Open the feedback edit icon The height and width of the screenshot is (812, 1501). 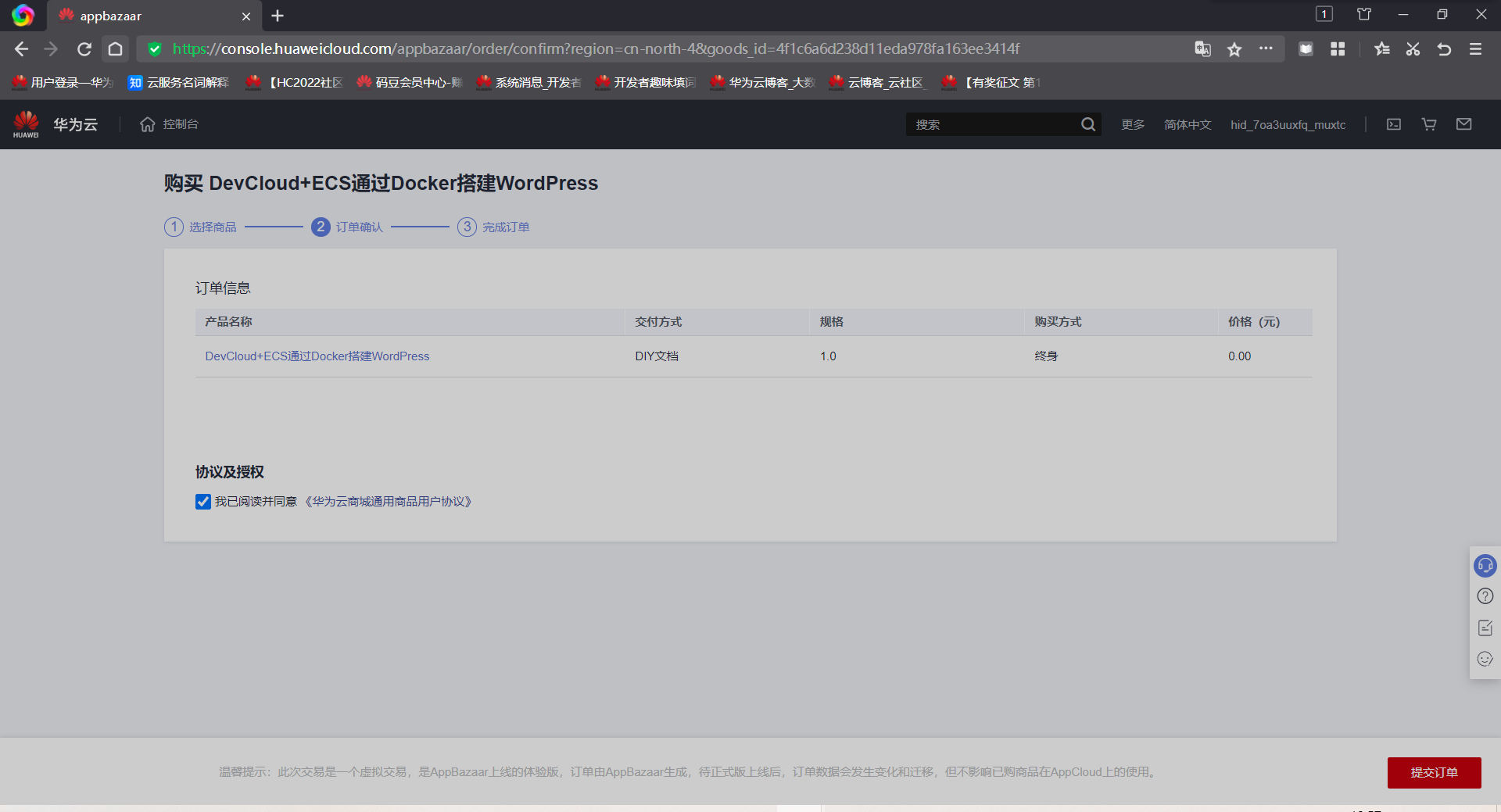click(x=1485, y=628)
